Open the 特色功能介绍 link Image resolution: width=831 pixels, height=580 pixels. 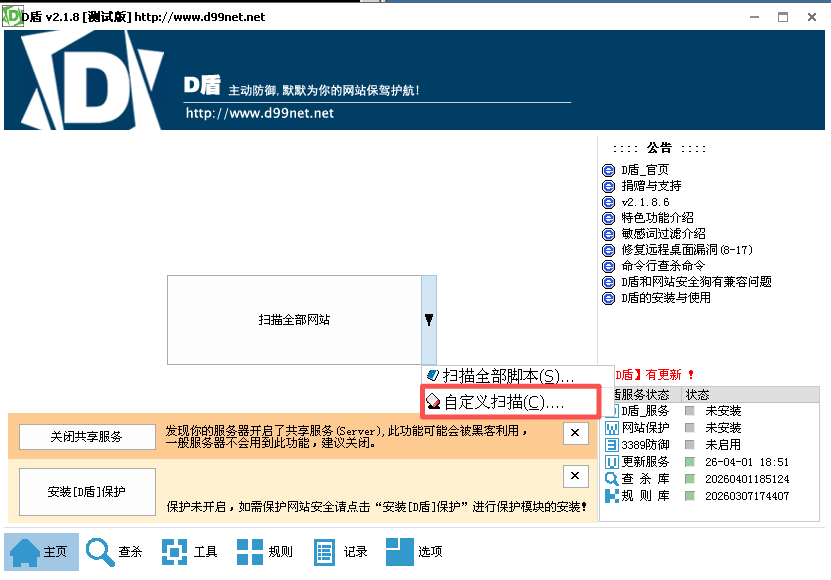click(x=657, y=217)
